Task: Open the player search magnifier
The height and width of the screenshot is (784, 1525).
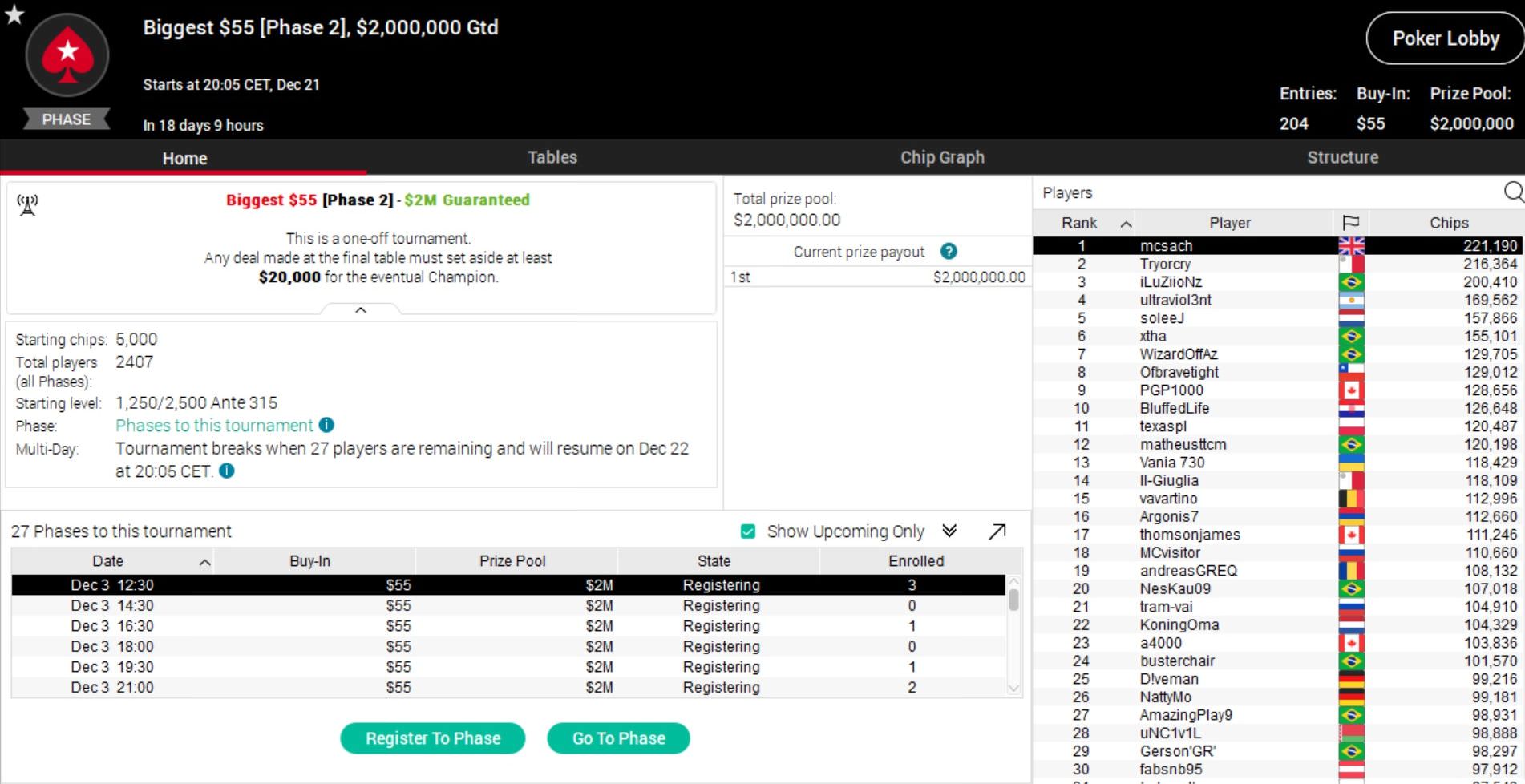Action: pyautogui.click(x=1513, y=192)
